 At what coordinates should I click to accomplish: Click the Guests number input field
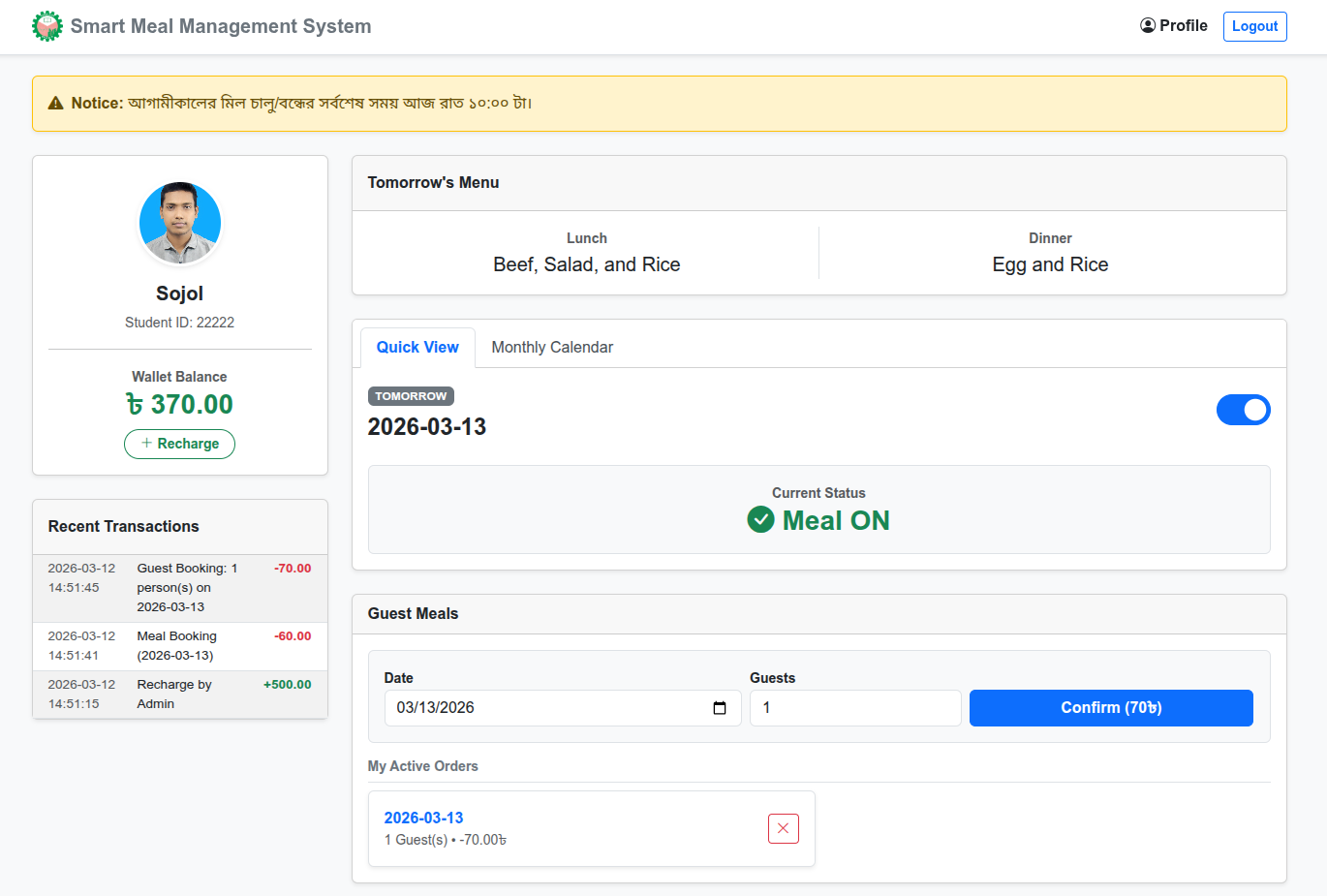tap(854, 708)
